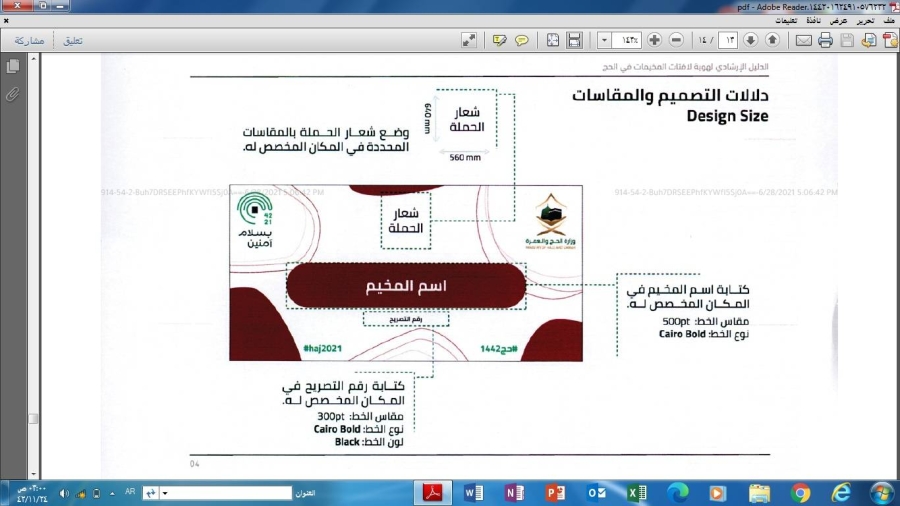The image size is (900, 506).
Task: Open the مشاركة (Share) pane
Action: pos(30,40)
